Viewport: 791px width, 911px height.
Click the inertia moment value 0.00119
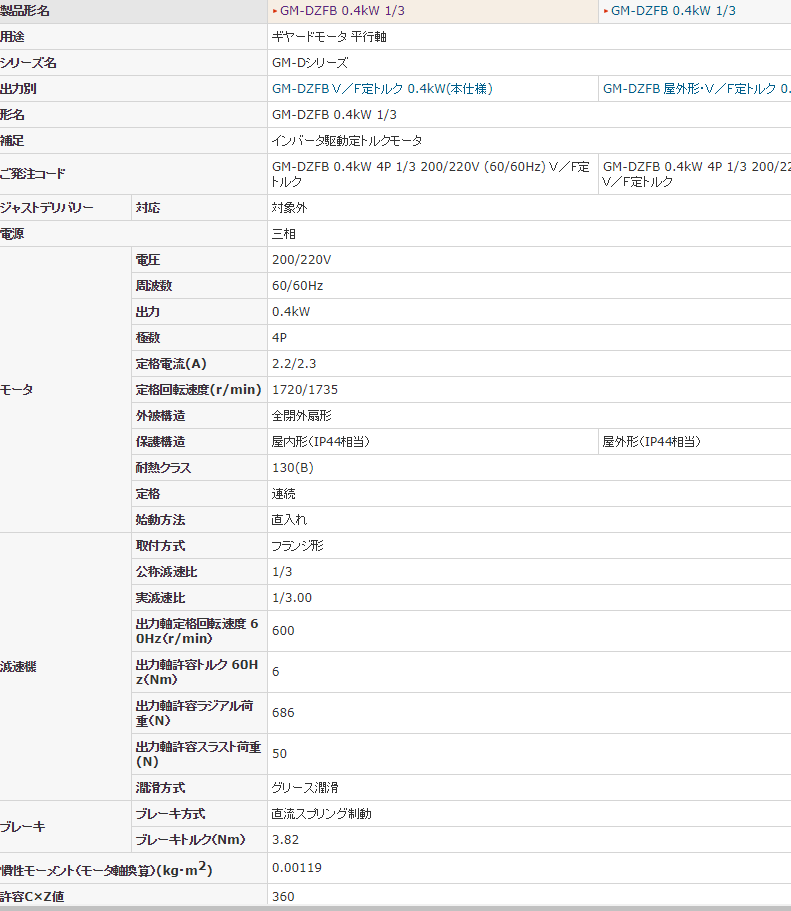[x=297, y=868]
